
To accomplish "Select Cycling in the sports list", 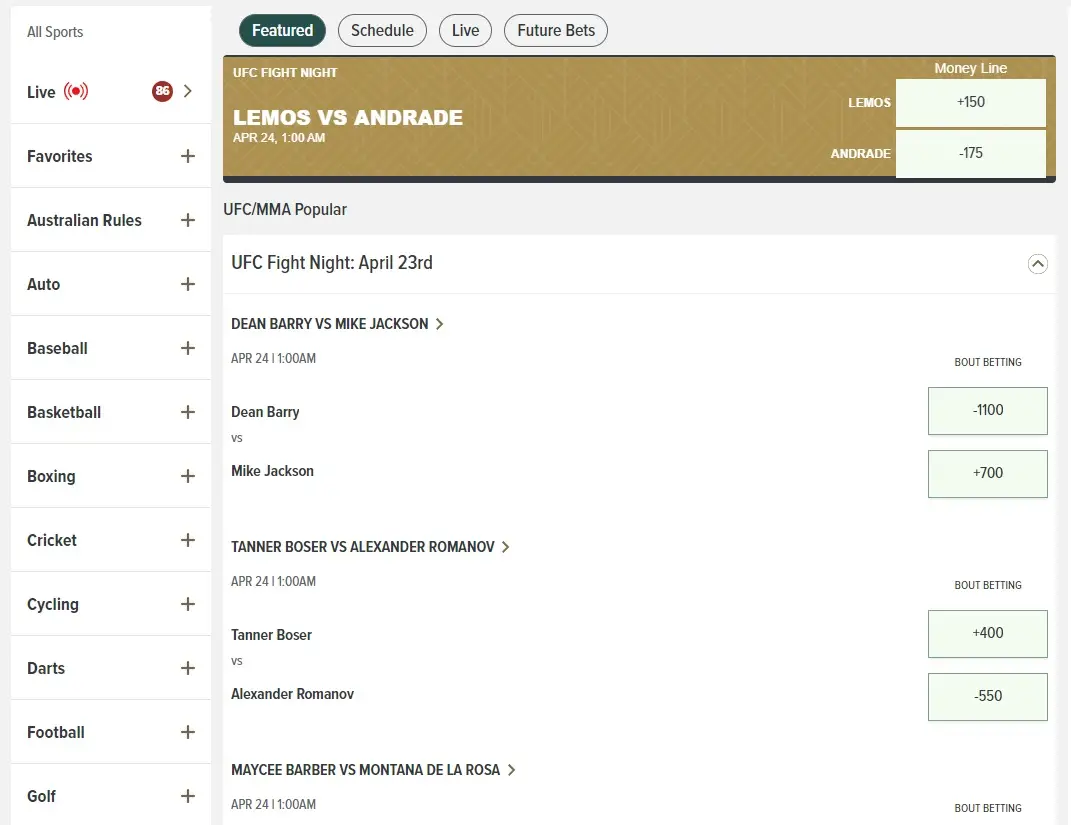I will click(53, 604).
